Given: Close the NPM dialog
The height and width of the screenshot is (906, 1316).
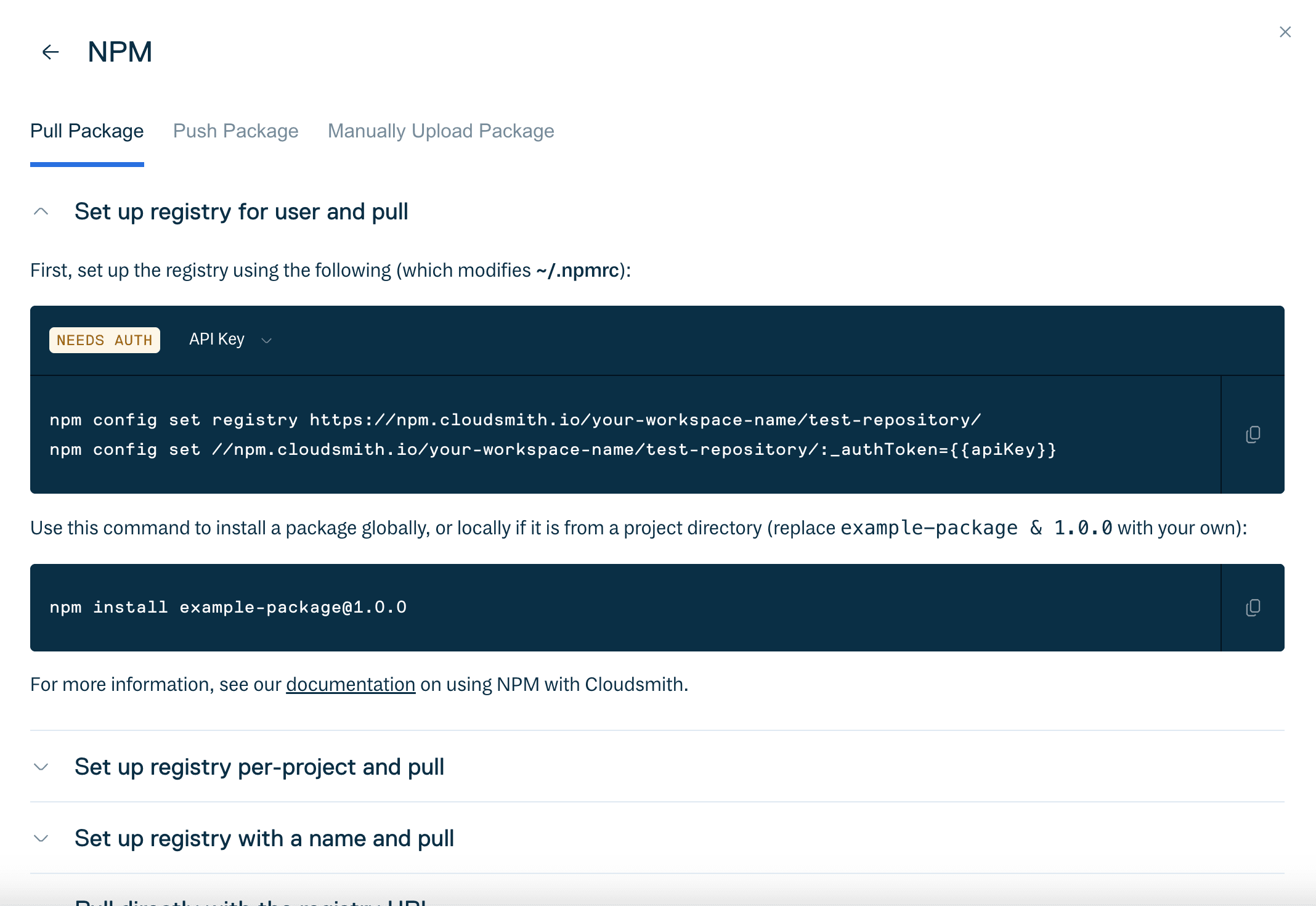Looking at the screenshot, I should pyautogui.click(x=1285, y=32).
